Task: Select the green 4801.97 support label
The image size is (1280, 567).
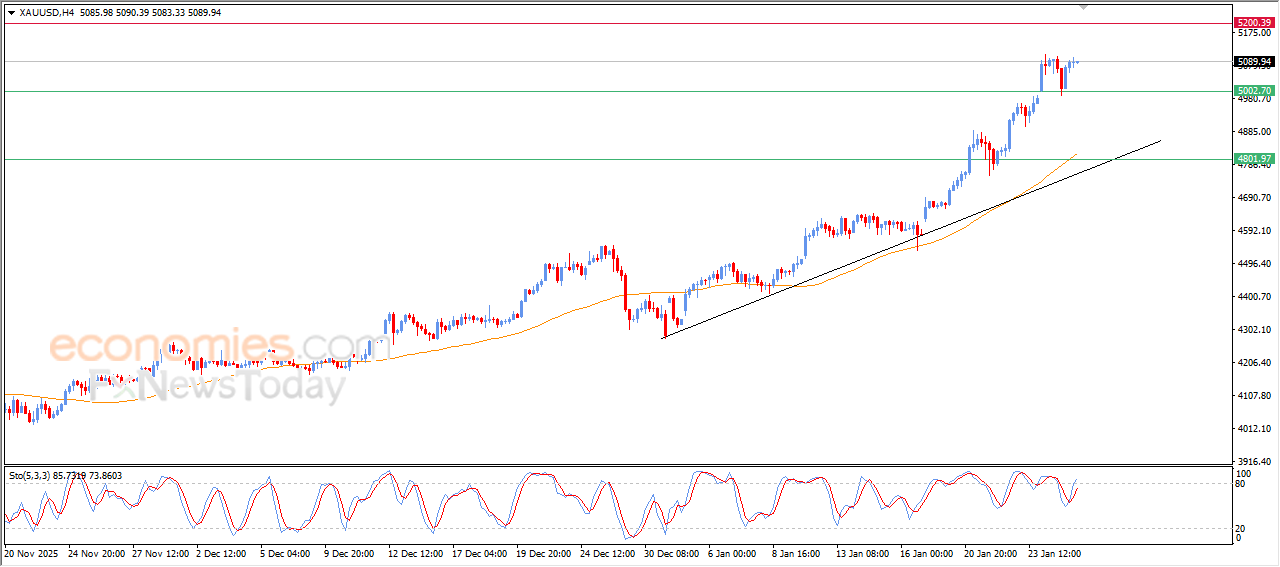Action: point(1253,159)
